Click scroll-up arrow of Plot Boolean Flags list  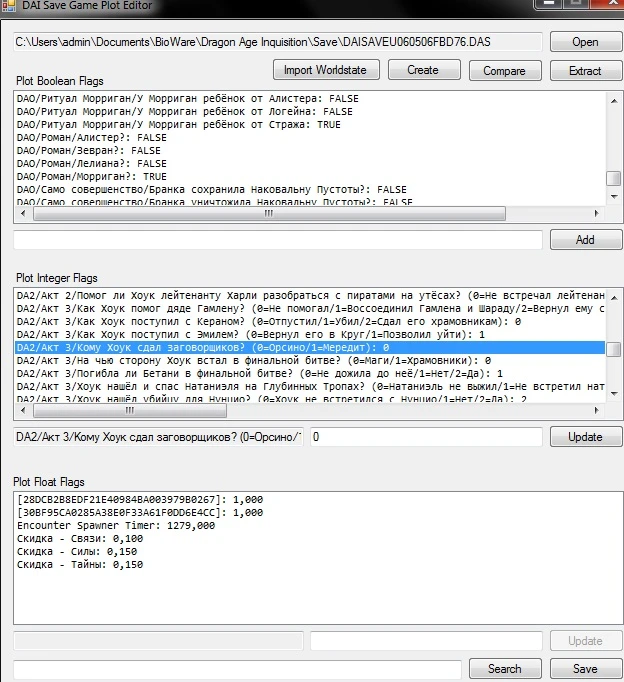click(614, 101)
